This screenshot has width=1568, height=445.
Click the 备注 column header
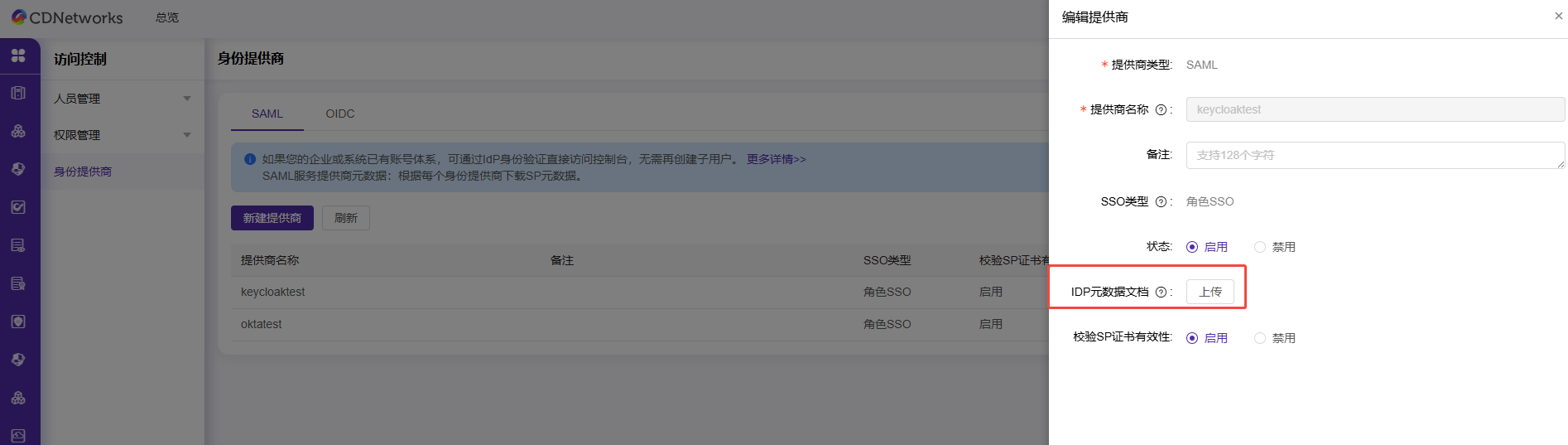(x=562, y=260)
